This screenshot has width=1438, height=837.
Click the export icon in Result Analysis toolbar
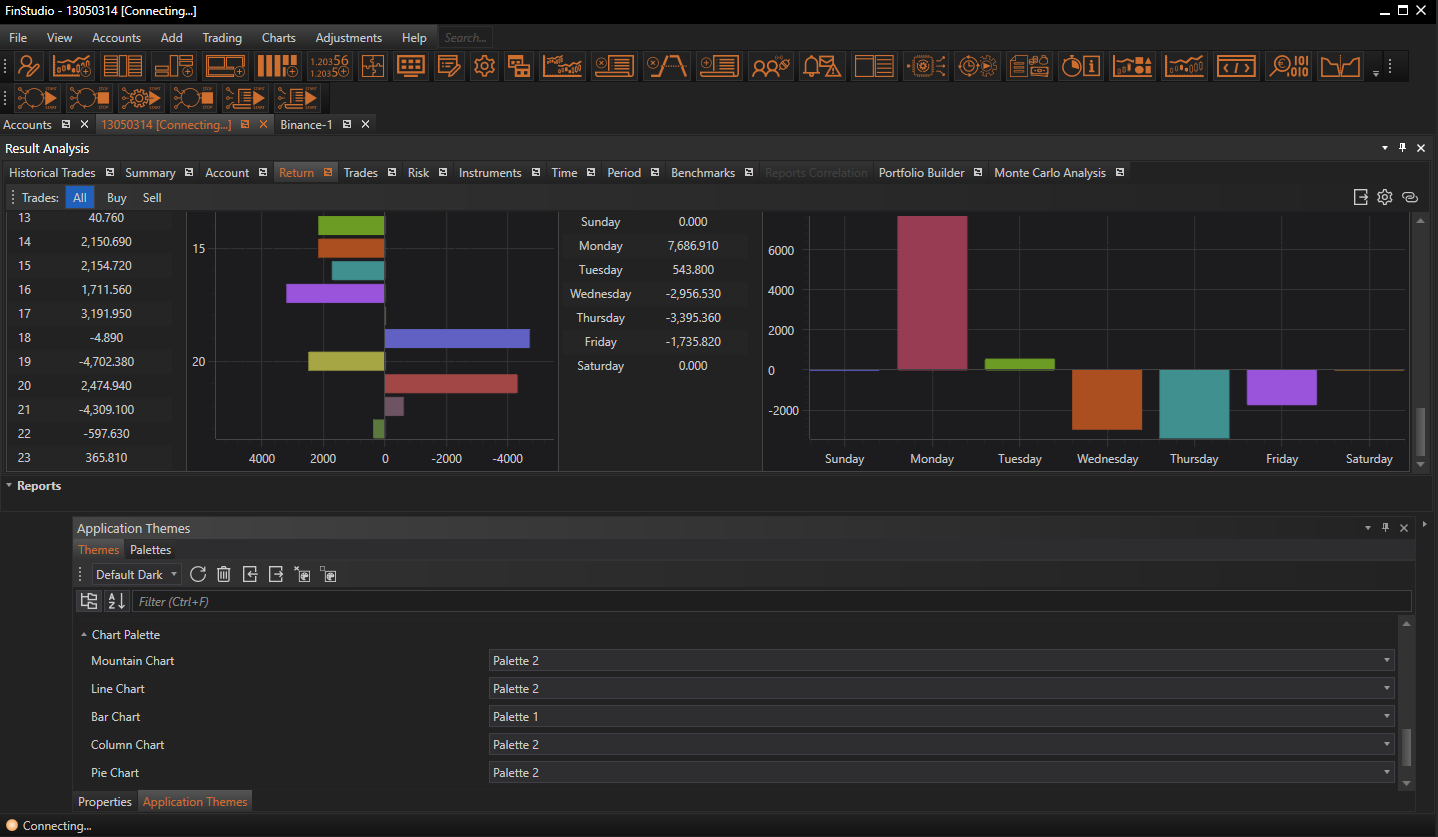pyautogui.click(x=1361, y=197)
